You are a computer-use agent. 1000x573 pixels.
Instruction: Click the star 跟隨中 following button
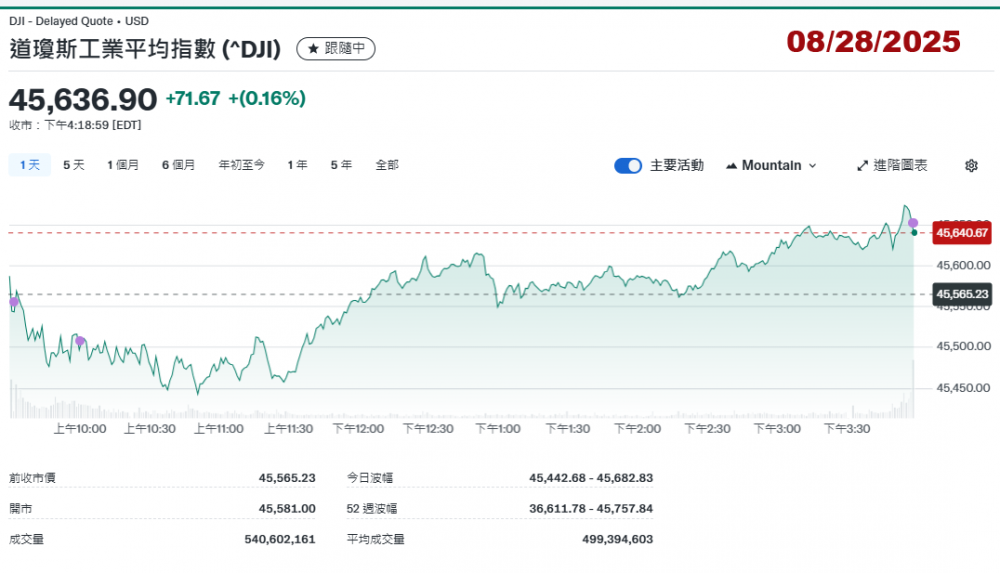coord(336,48)
